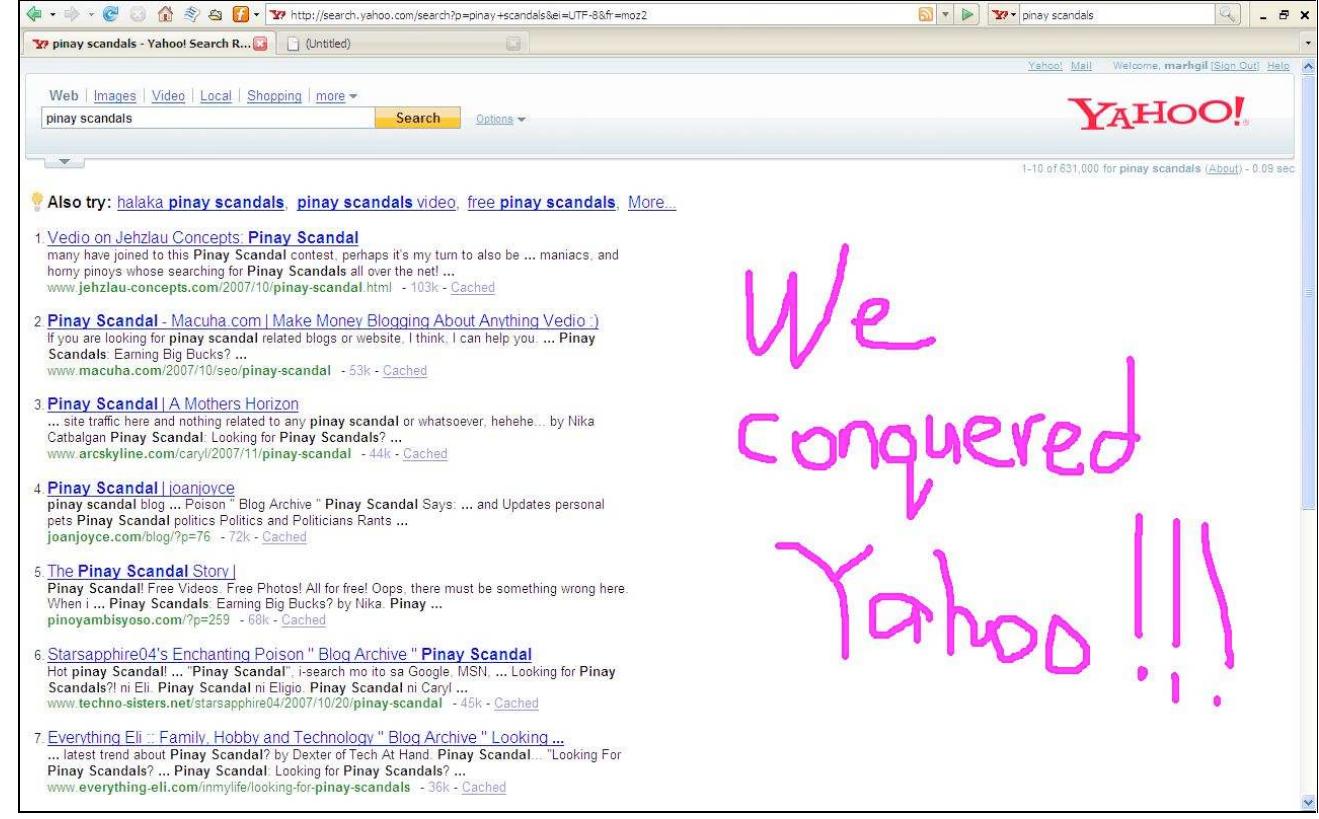Click the orange RSS feed icon in address bar
Viewport: 1319px width, 819px height.
pyautogui.click(x=927, y=17)
